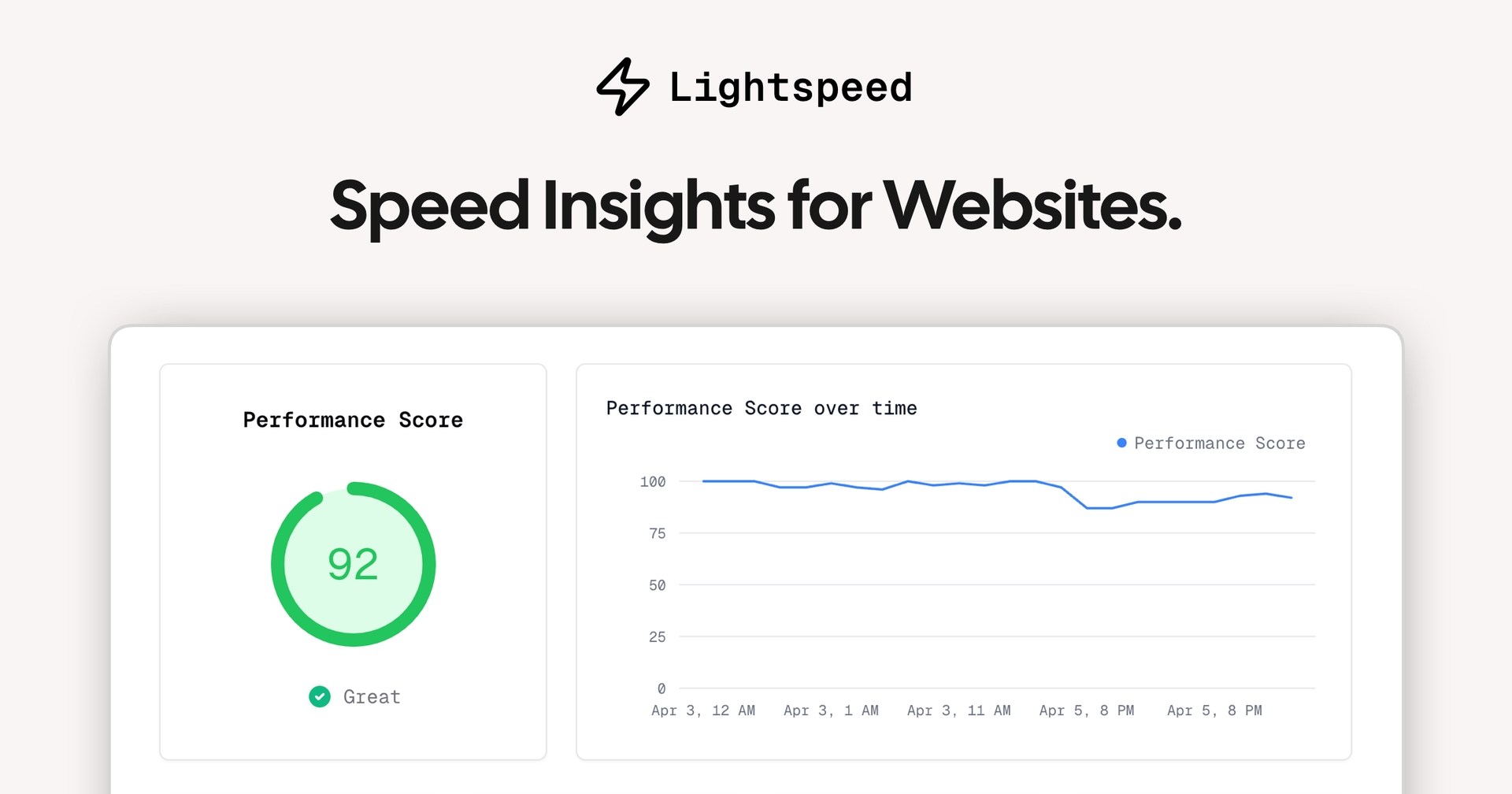1512x794 pixels.
Task: Click the Lightspeed wordmark text
Action: pos(791,87)
